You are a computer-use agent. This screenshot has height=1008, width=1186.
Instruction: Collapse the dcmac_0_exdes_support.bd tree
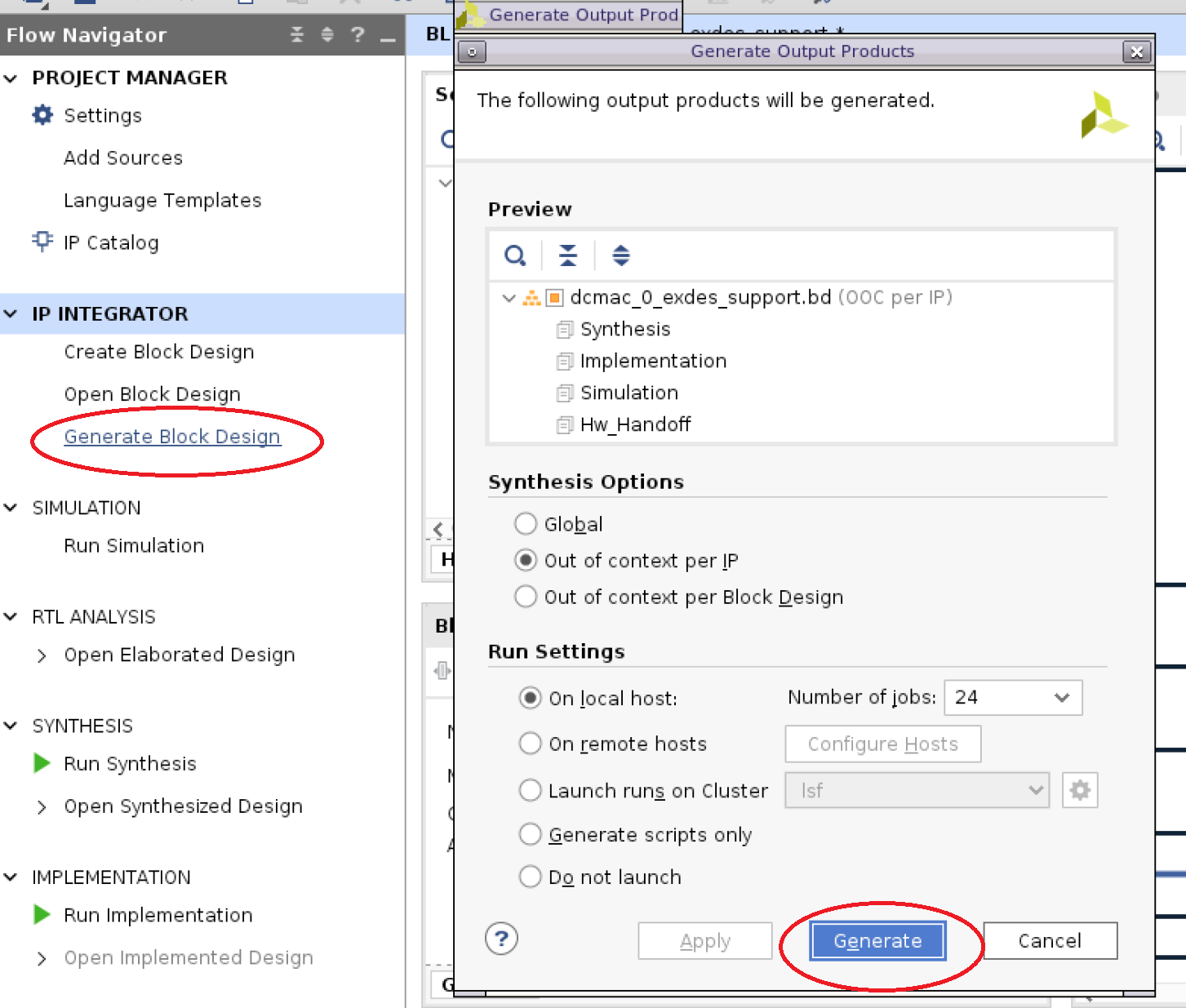(508, 297)
